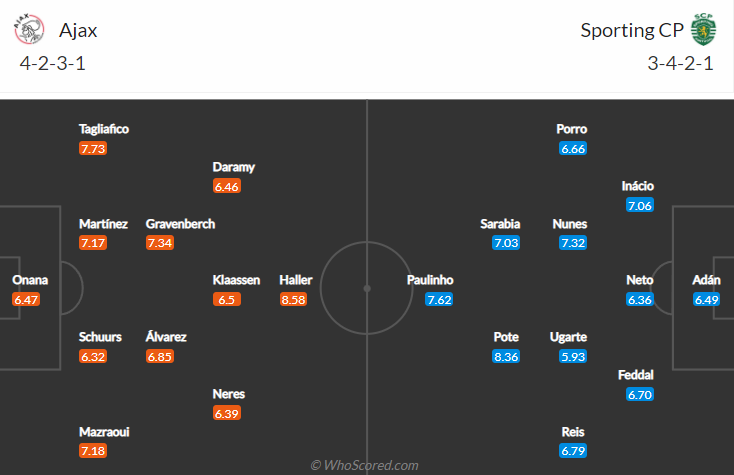
Task: Choose Porro in the Sporting lineup
Action: click(x=572, y=129)
